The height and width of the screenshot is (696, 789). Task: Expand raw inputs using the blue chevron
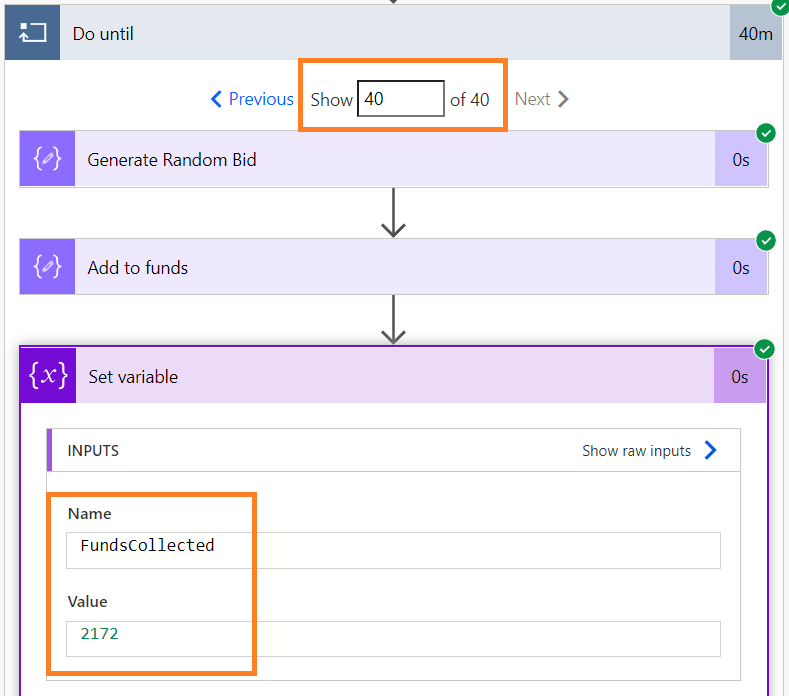711,451
